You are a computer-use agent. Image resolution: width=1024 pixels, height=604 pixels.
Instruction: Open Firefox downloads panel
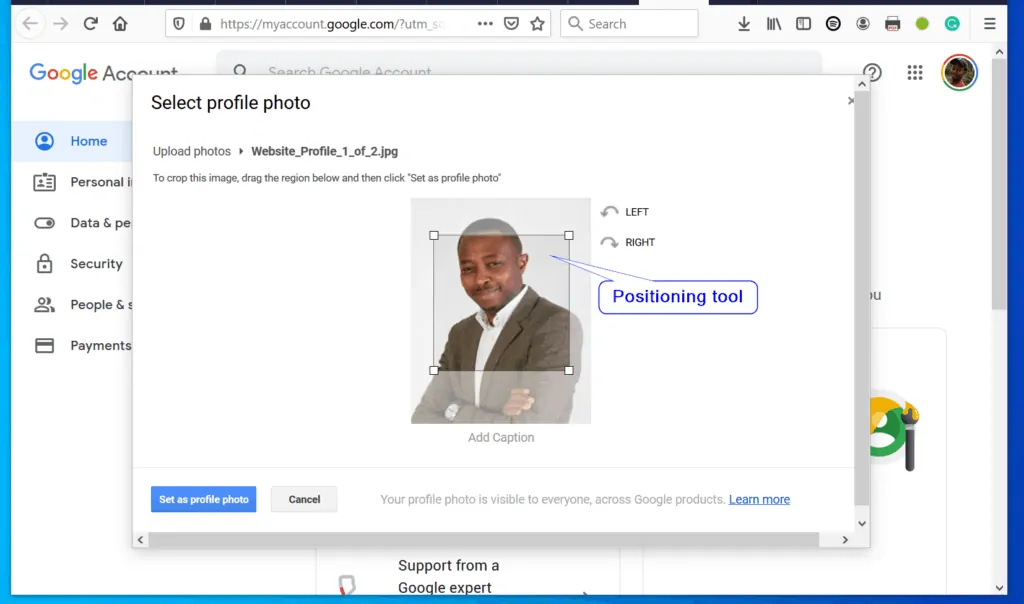[743, 23]
